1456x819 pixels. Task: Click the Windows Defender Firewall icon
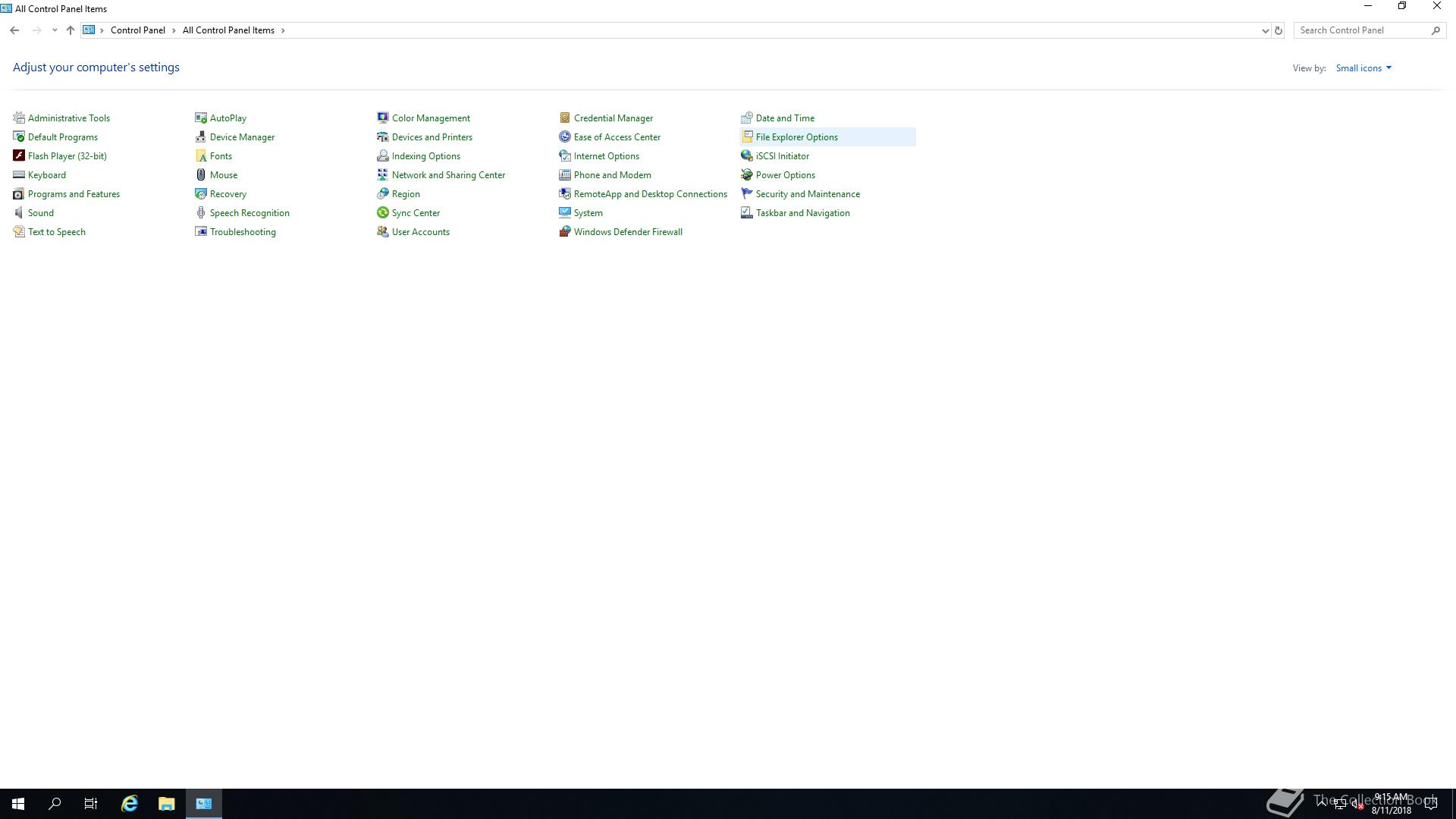point(565,231)
